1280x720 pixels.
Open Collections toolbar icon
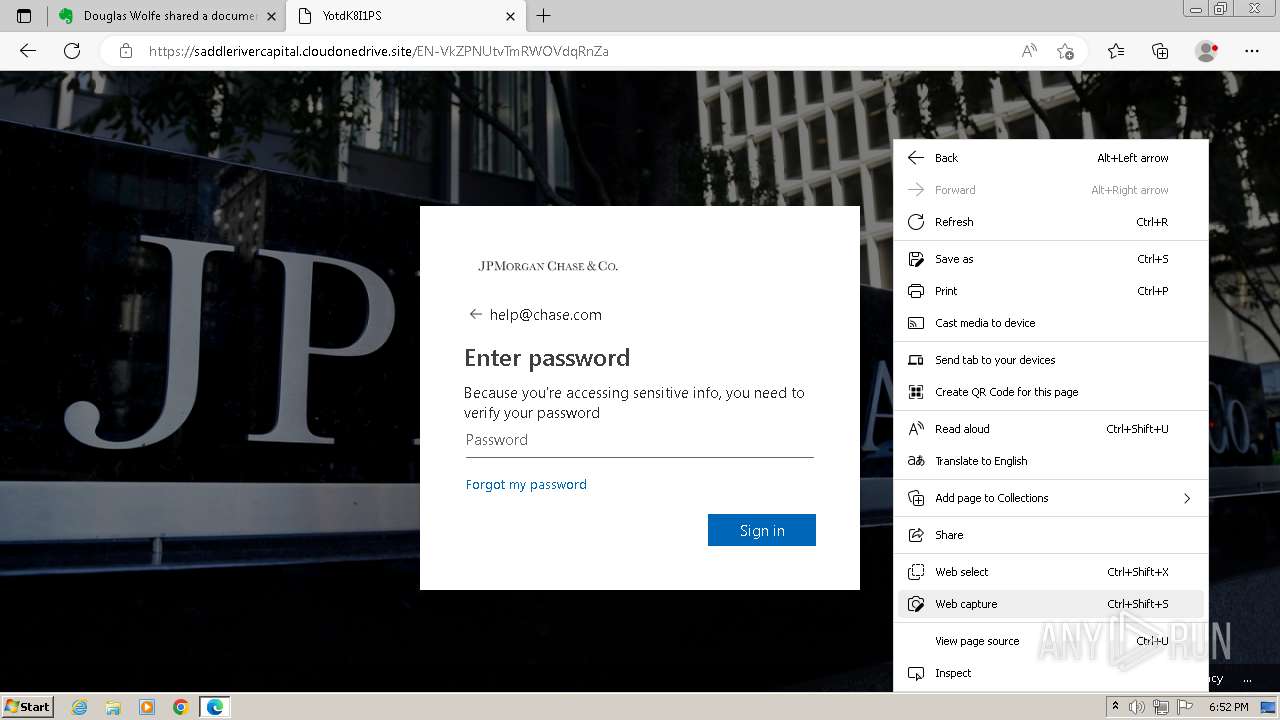pyautogui.click(x=1160, y=51)
